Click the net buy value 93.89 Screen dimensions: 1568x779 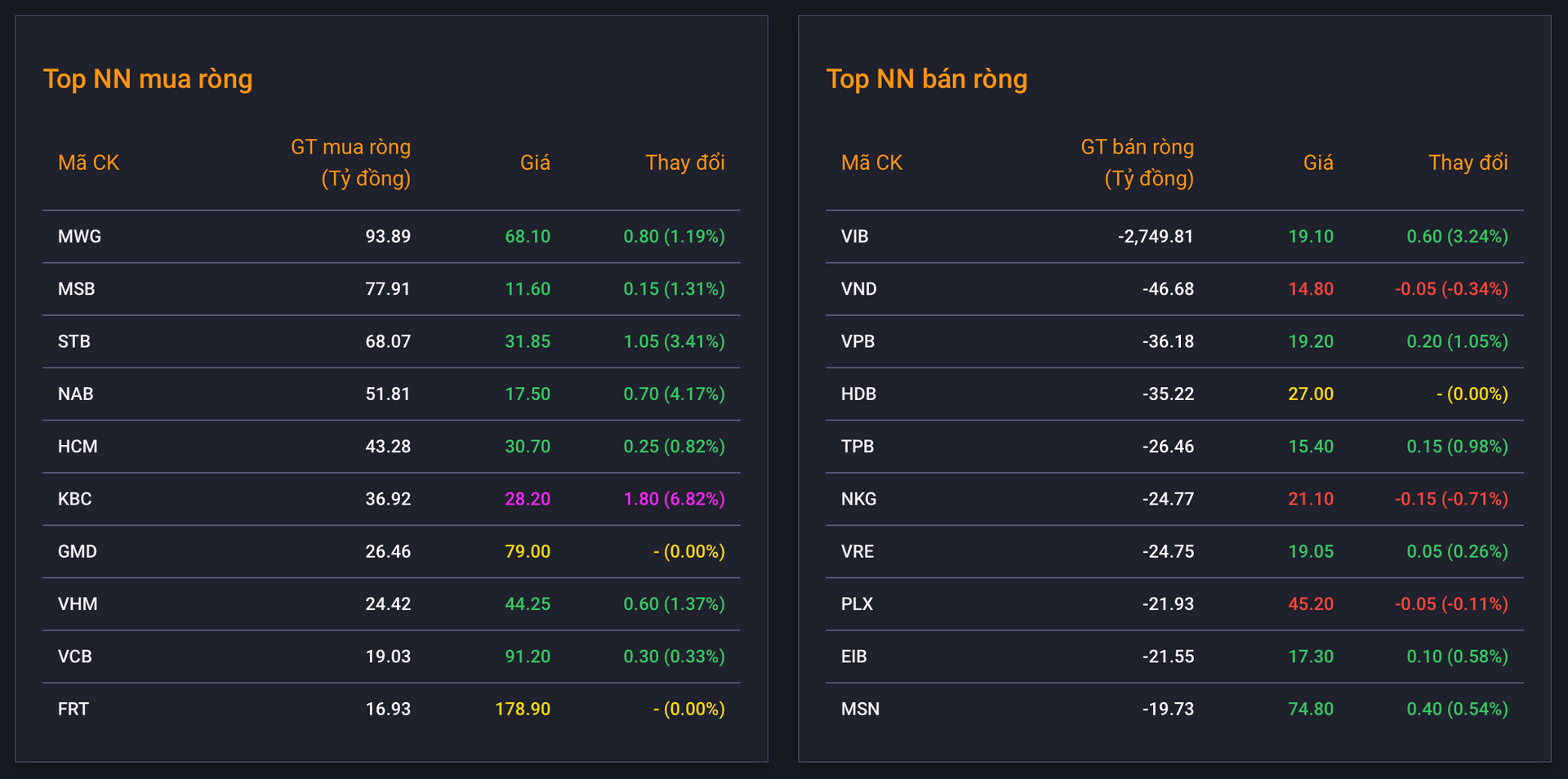pos(388,237)
